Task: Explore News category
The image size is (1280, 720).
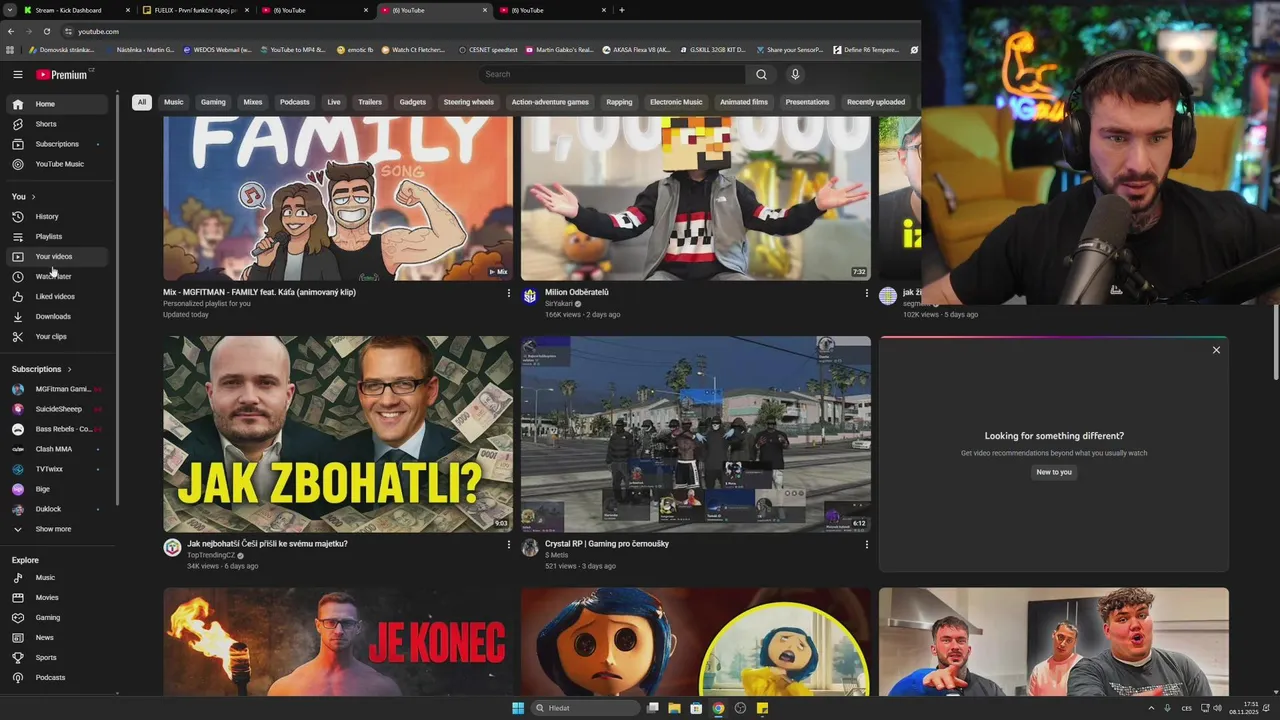Action: (x=57, y=637)
